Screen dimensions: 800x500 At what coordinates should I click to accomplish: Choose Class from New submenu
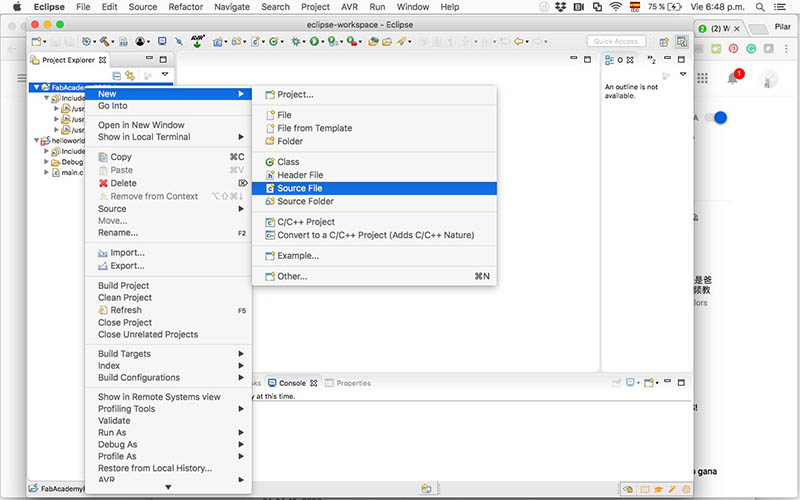374,162
